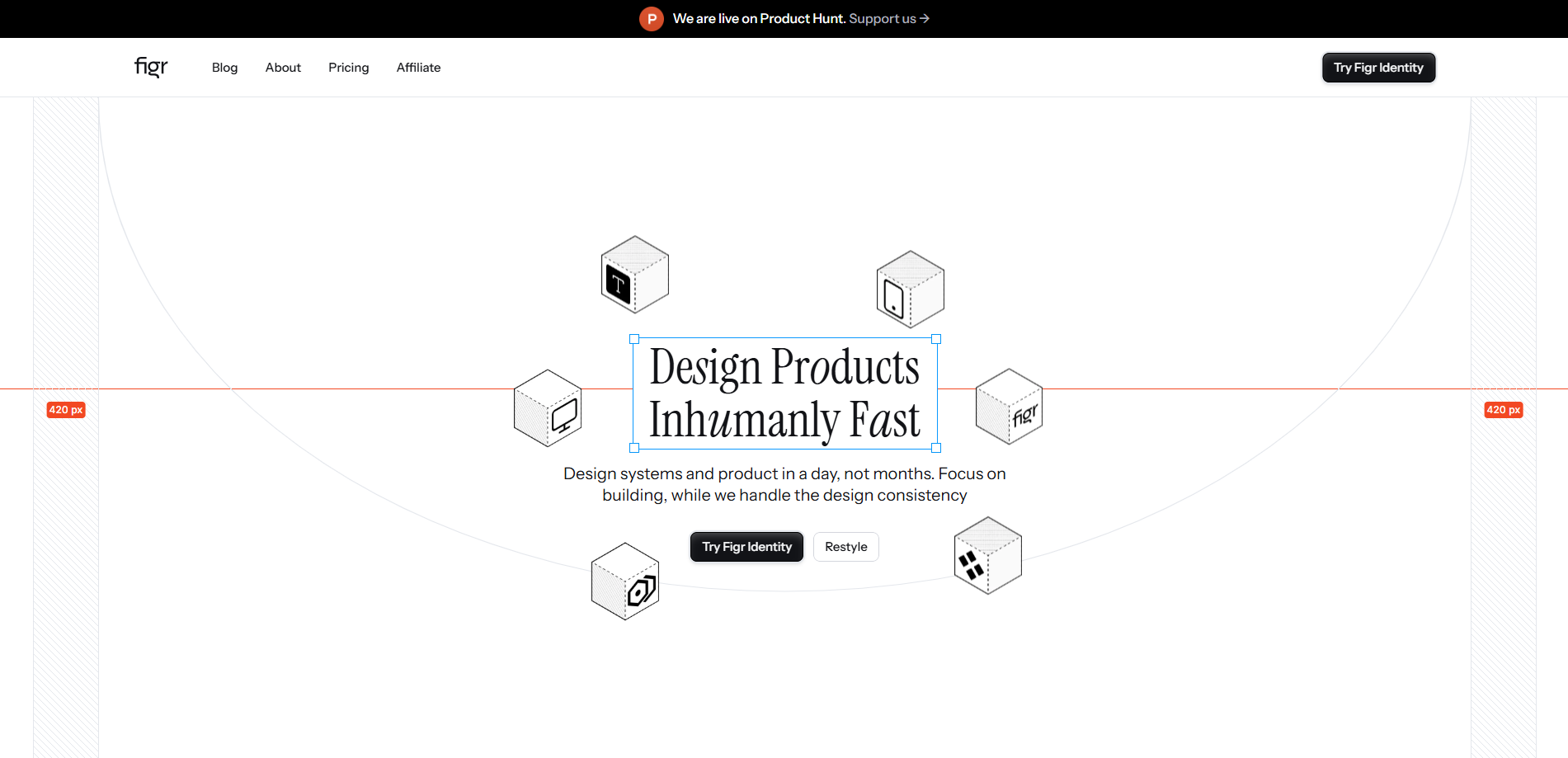Click the figr-branded cube icon
The width and height of the screenshot is (1568, 758).
tap(1008, 407)
